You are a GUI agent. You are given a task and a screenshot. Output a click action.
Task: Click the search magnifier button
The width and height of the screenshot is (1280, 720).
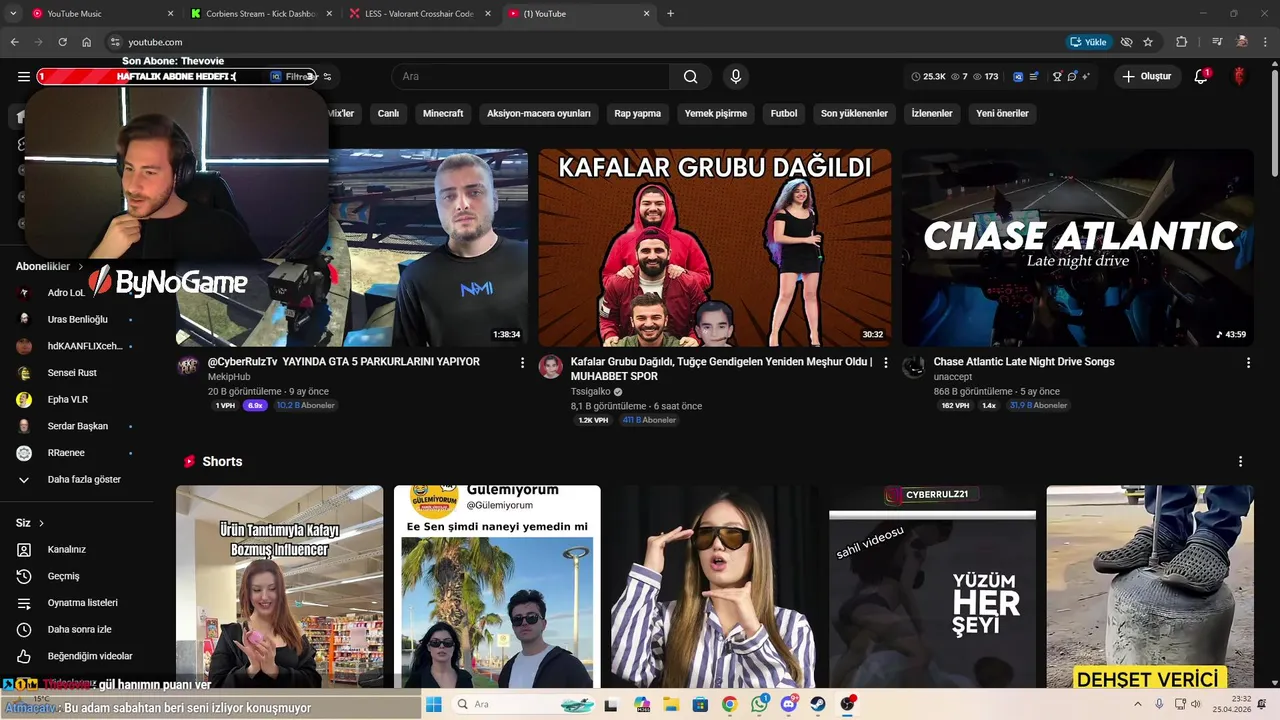pos(690,77)
